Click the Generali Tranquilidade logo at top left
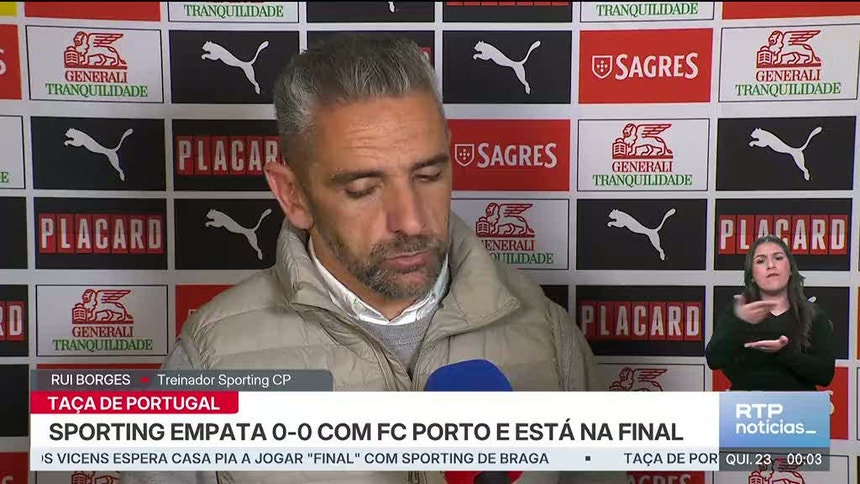Screen dimensions: 860x484 pos(95,64)
